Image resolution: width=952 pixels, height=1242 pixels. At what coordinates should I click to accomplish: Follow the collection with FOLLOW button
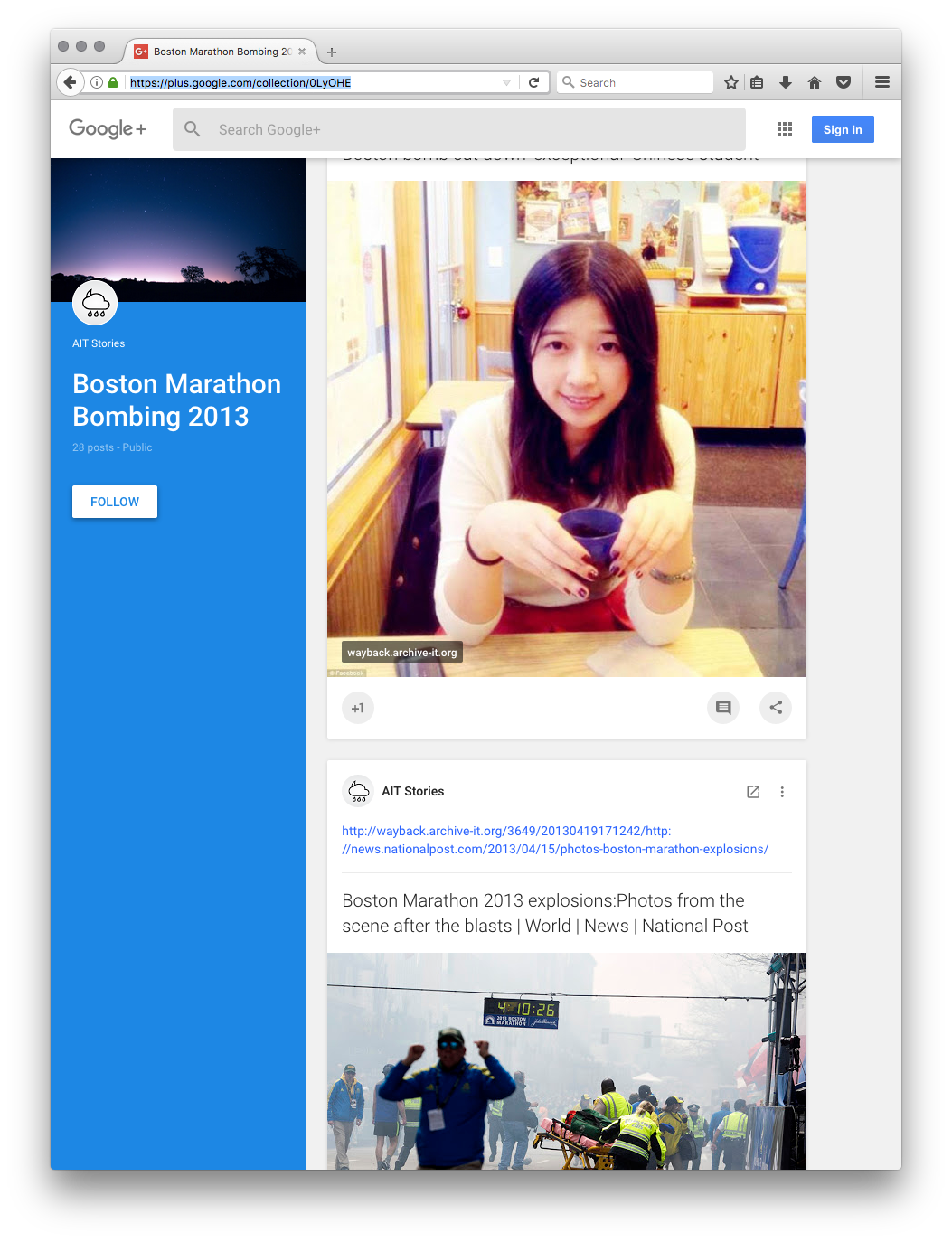[115, 502]
